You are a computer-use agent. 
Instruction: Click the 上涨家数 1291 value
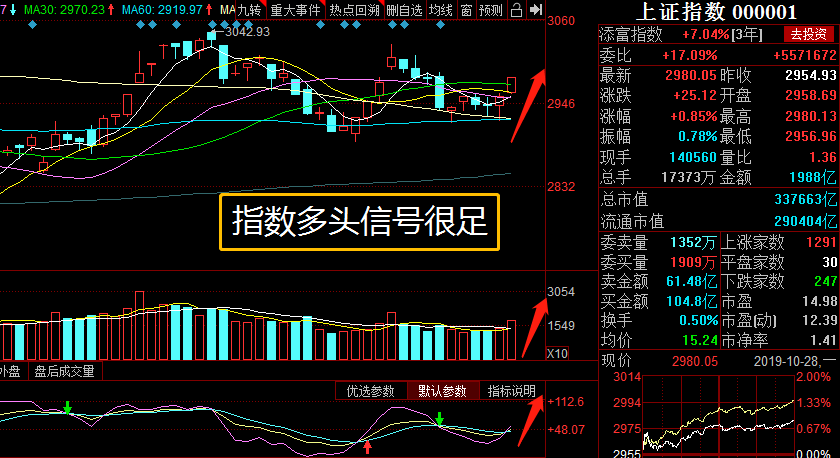click(x=822, y=242)
